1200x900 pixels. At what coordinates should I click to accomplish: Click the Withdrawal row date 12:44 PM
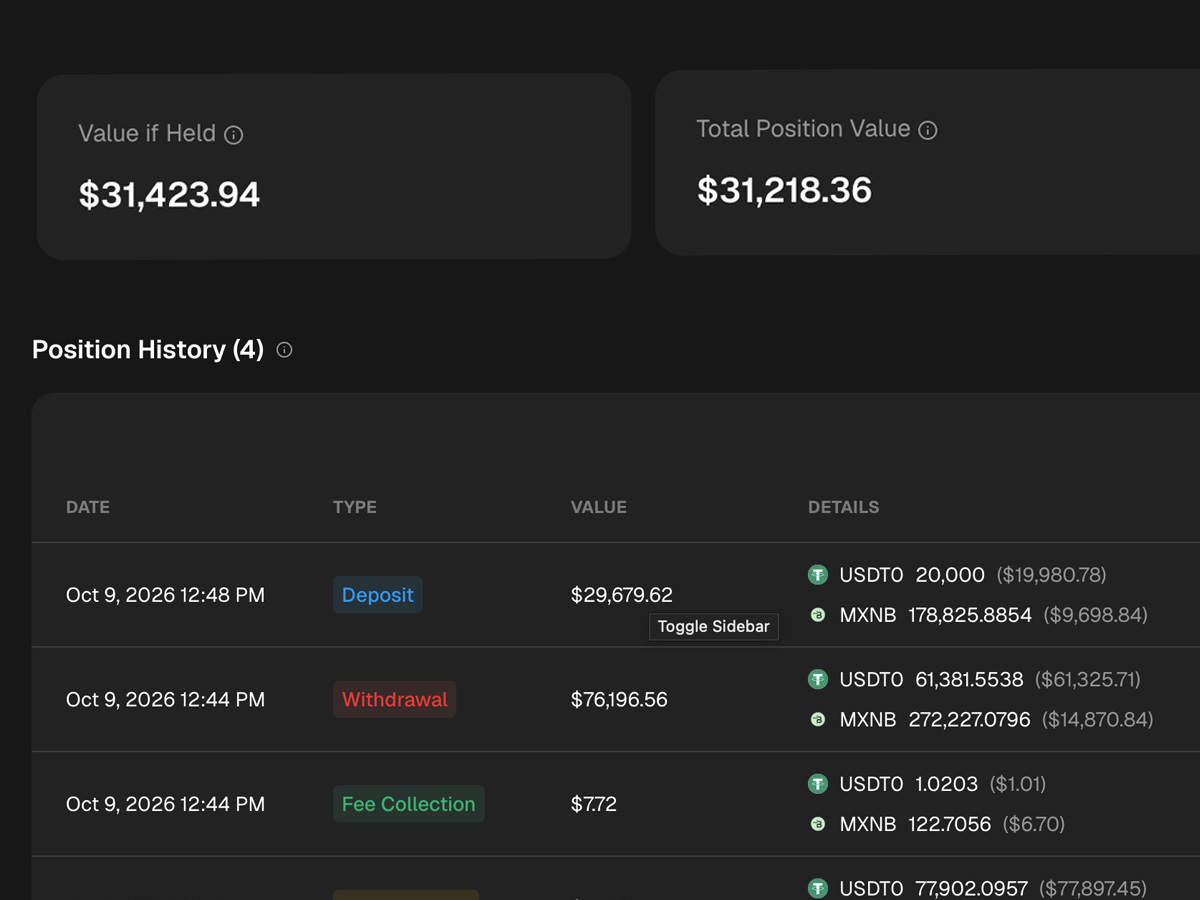pyautogui.click(x=165, y=700)
